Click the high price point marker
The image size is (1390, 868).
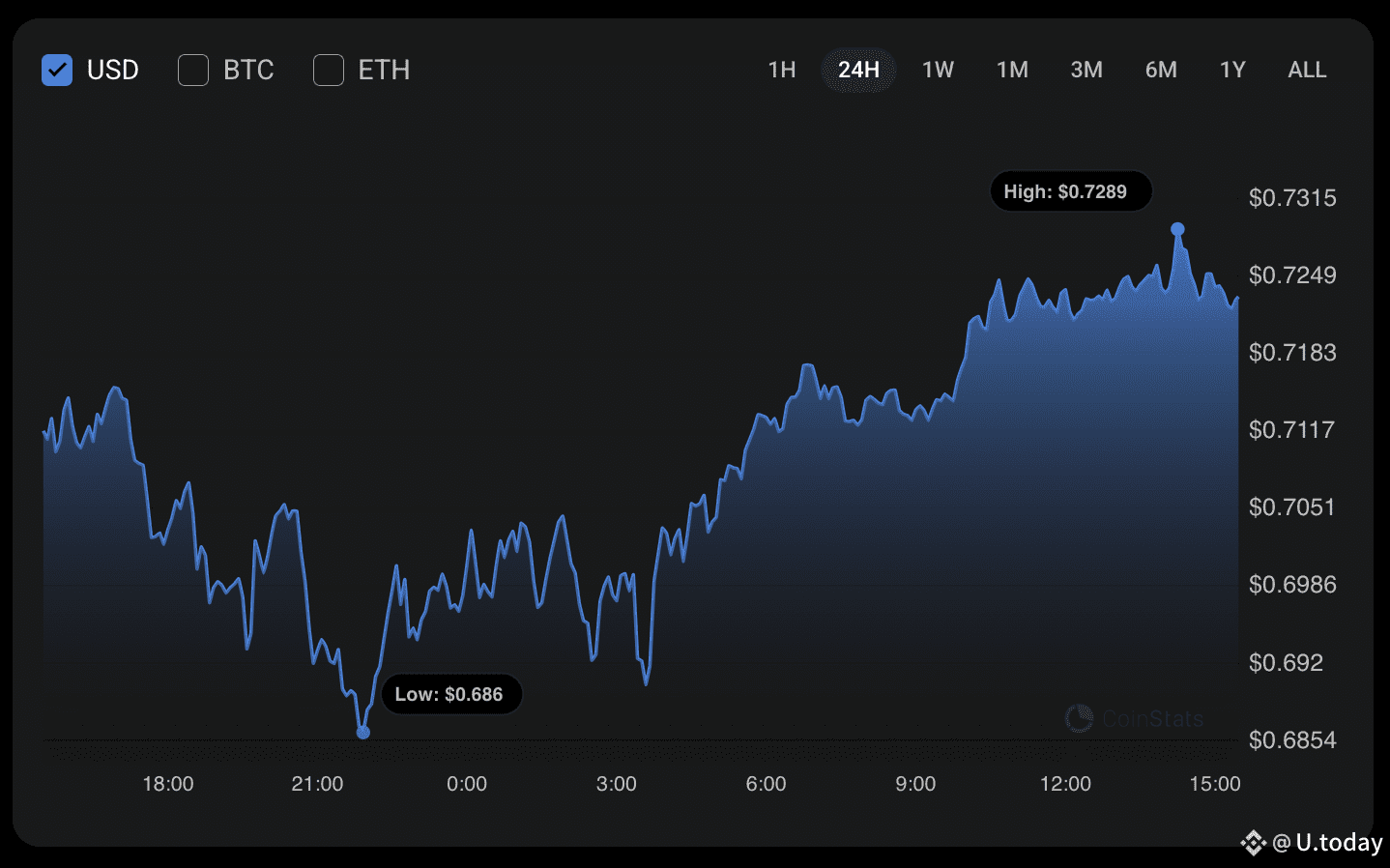pos(1177,229)
